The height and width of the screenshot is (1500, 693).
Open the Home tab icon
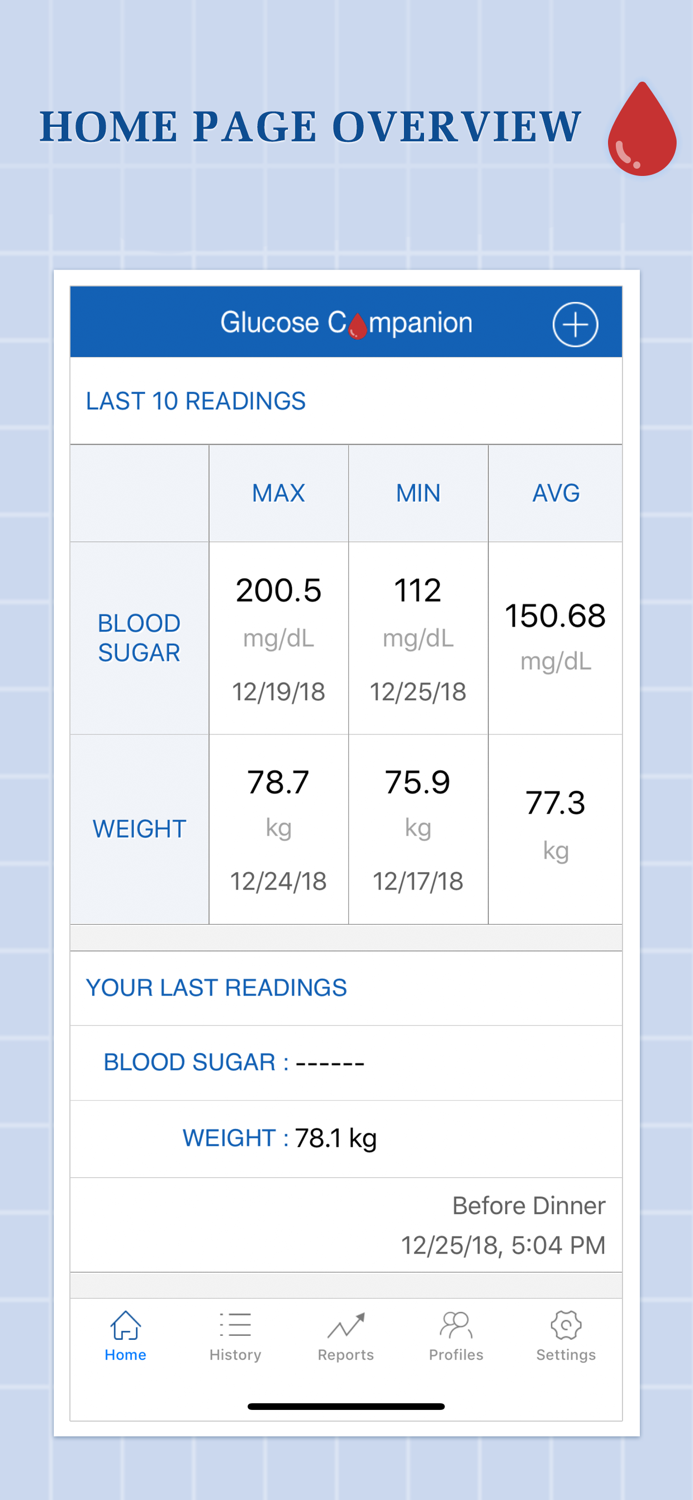pyautogui.click(x=125, y=1325)
